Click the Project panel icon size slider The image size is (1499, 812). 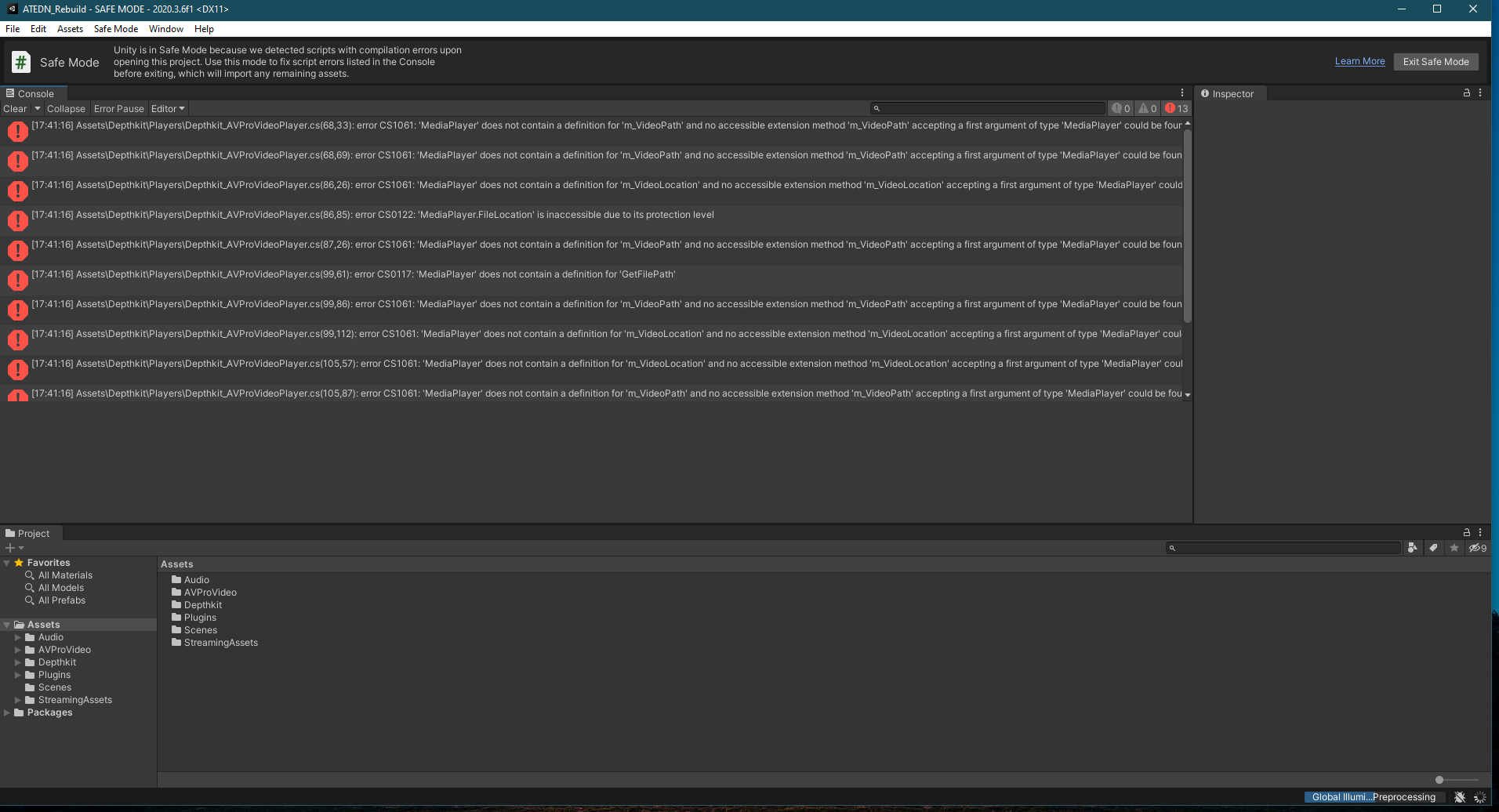click(1439, 780)
